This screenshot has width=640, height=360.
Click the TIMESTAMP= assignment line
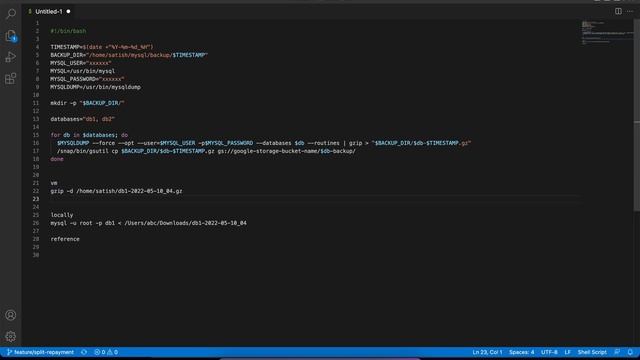102,47
